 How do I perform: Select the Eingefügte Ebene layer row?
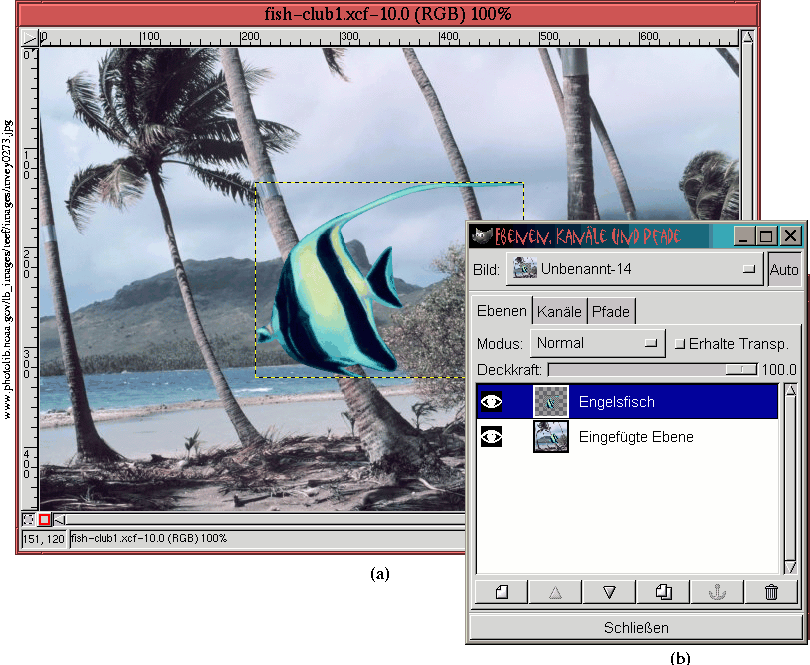coord(660,437)
